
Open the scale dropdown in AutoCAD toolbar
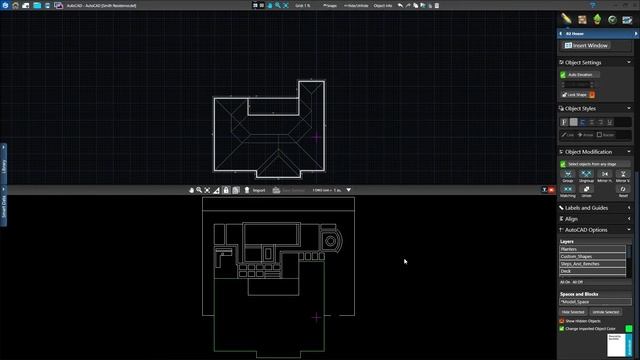pos(349,190)
